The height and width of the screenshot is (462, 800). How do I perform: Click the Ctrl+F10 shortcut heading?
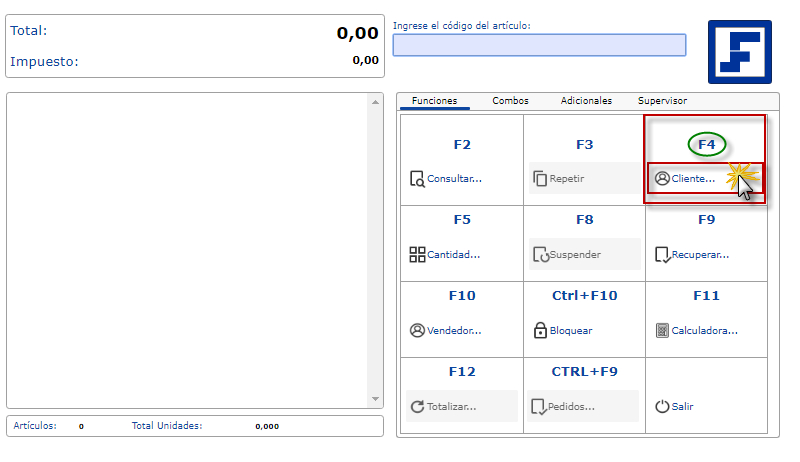pyautogui.click(x=585, y=296)
